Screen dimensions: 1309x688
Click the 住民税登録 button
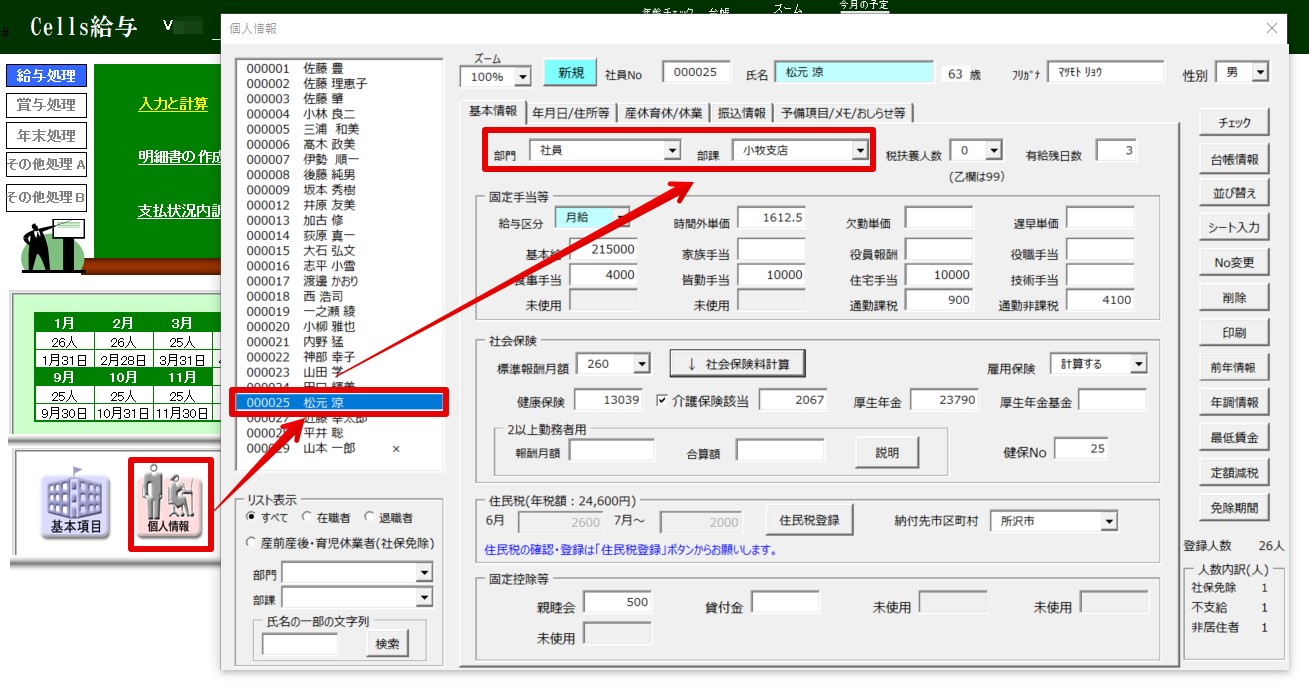coord(808,520)
